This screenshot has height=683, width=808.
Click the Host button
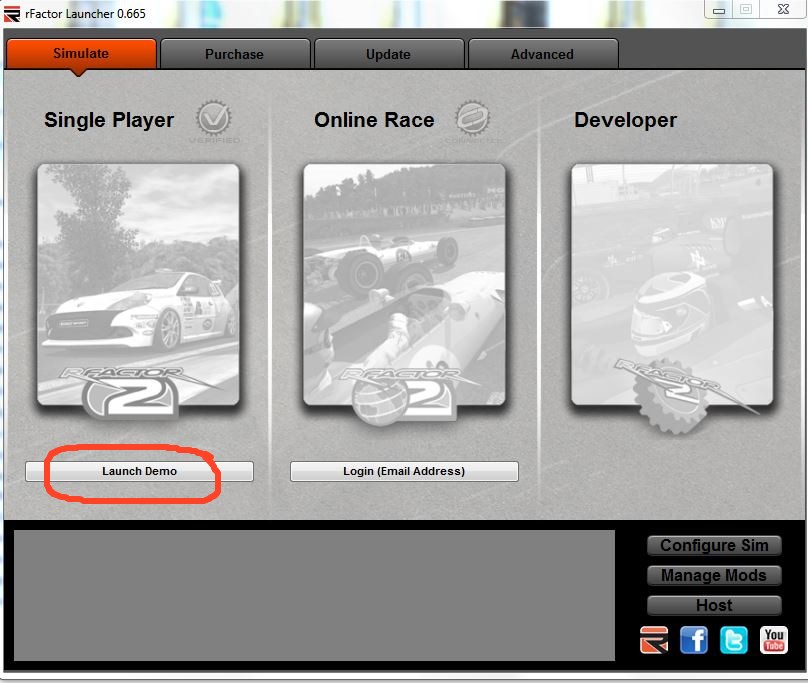point(714,605)
